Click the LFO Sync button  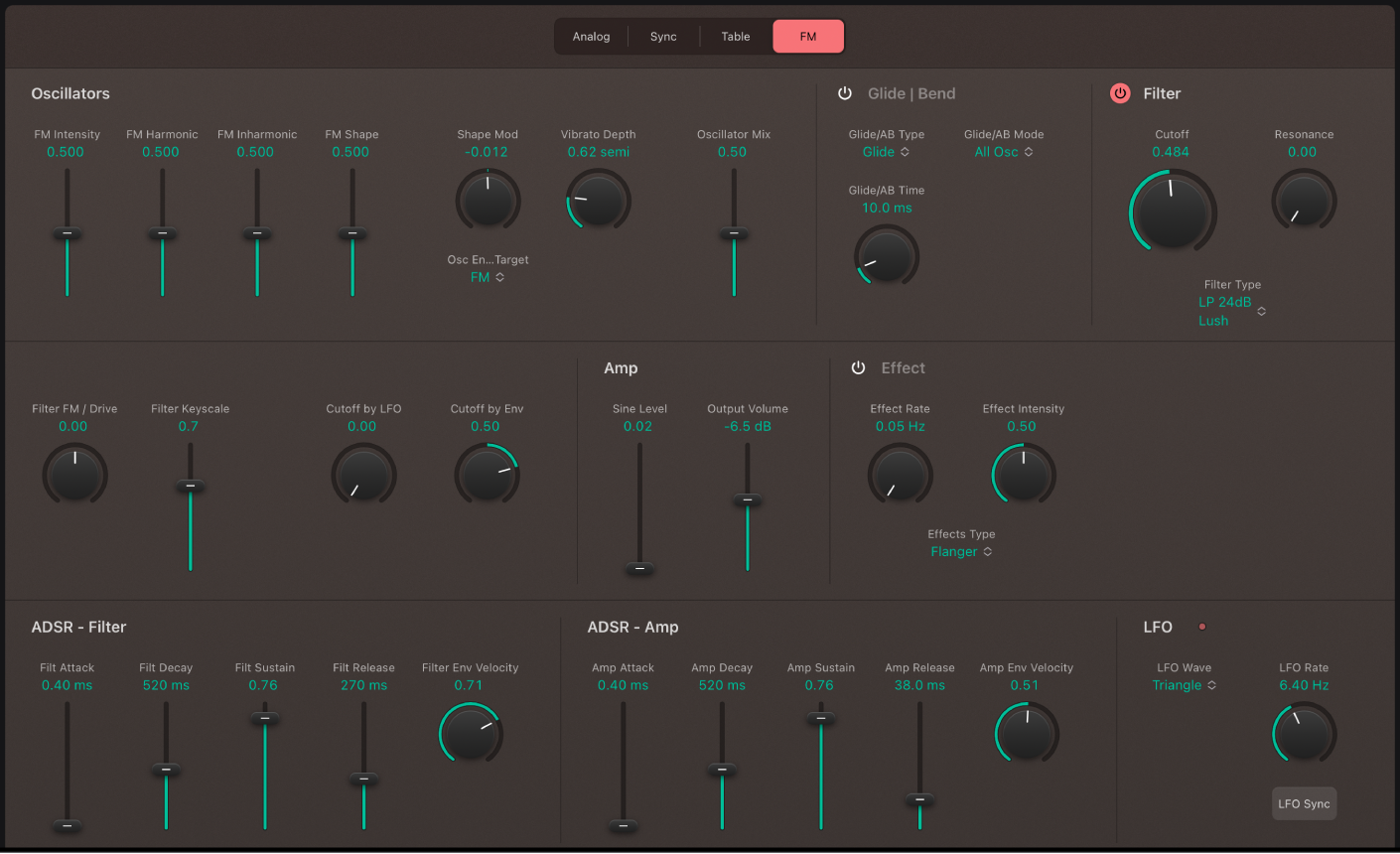(x=1304, y=803)
